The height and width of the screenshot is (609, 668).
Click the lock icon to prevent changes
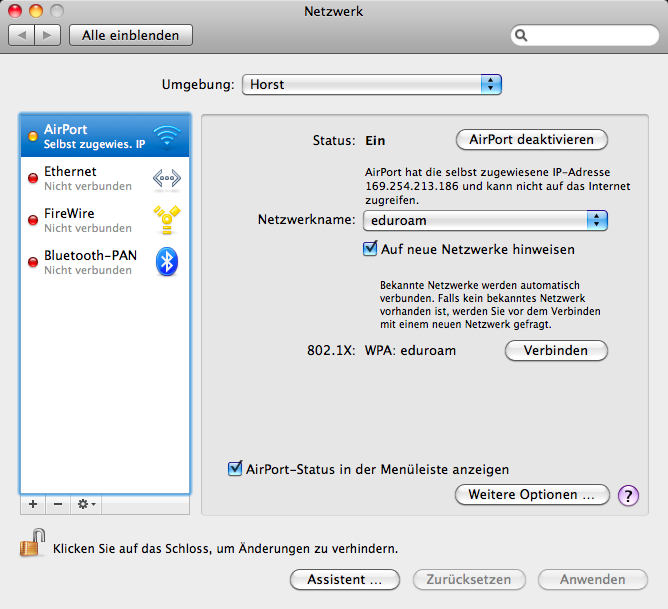[32, 543]
